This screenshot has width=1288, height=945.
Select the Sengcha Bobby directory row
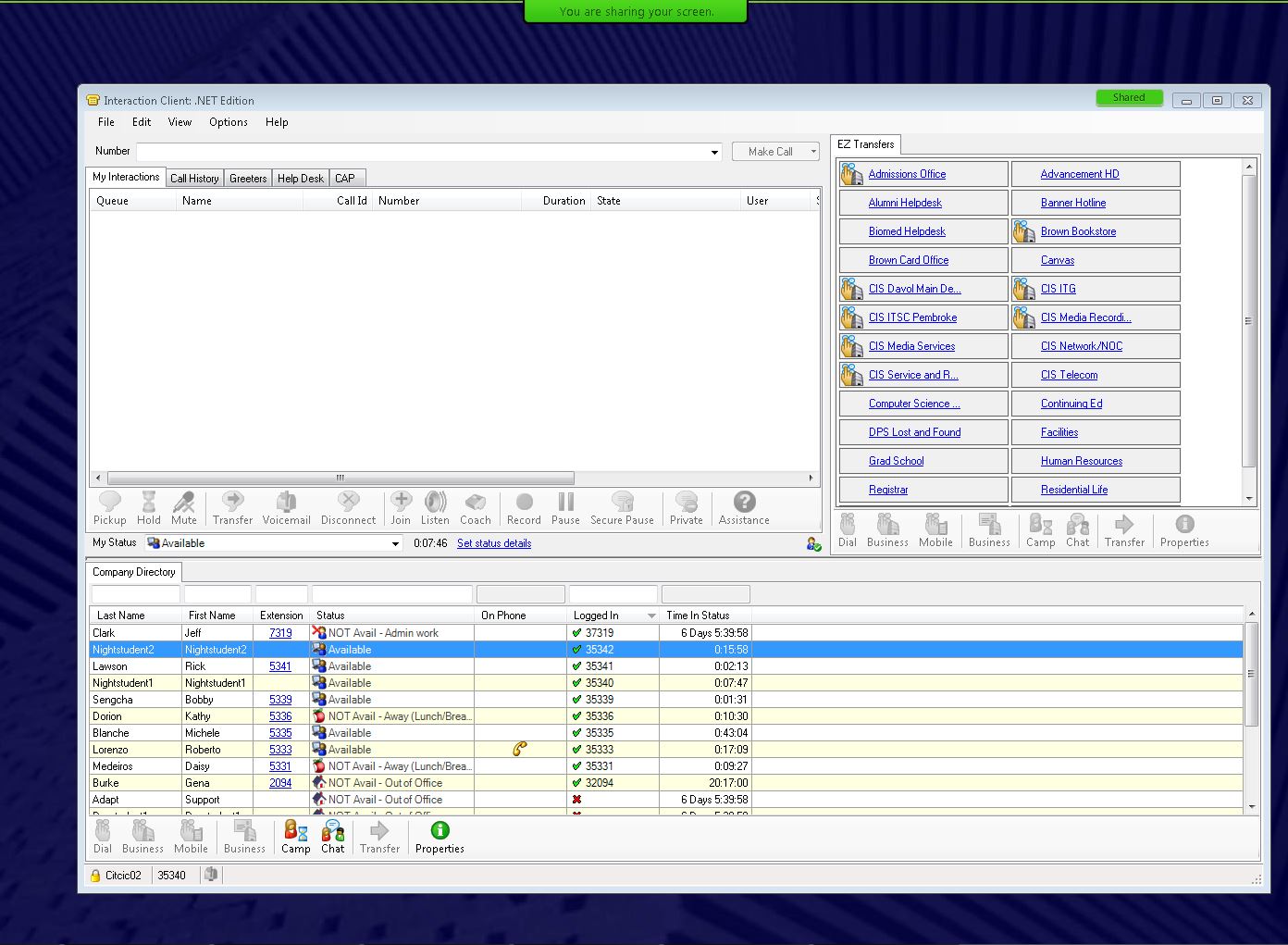pos(665,700)
